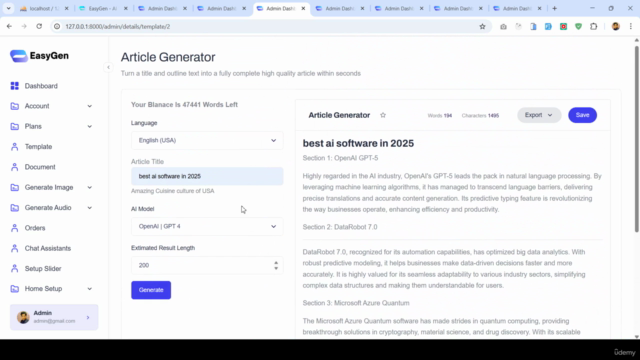
Task: Switch to the EasyGen - AI tab
Action: tap(103, 8)
